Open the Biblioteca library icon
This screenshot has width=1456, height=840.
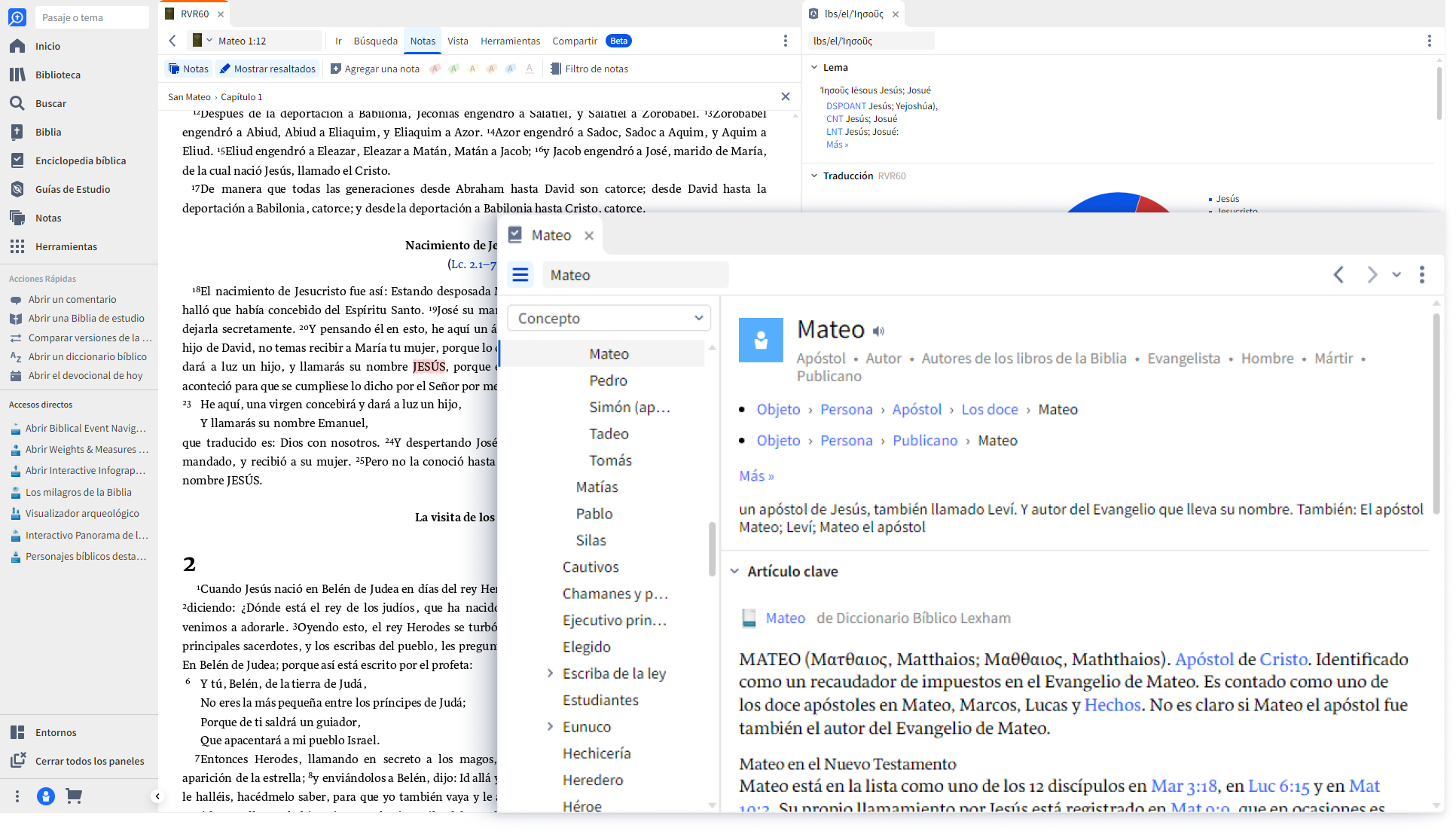pyautogui.click(x=17, y=75)
